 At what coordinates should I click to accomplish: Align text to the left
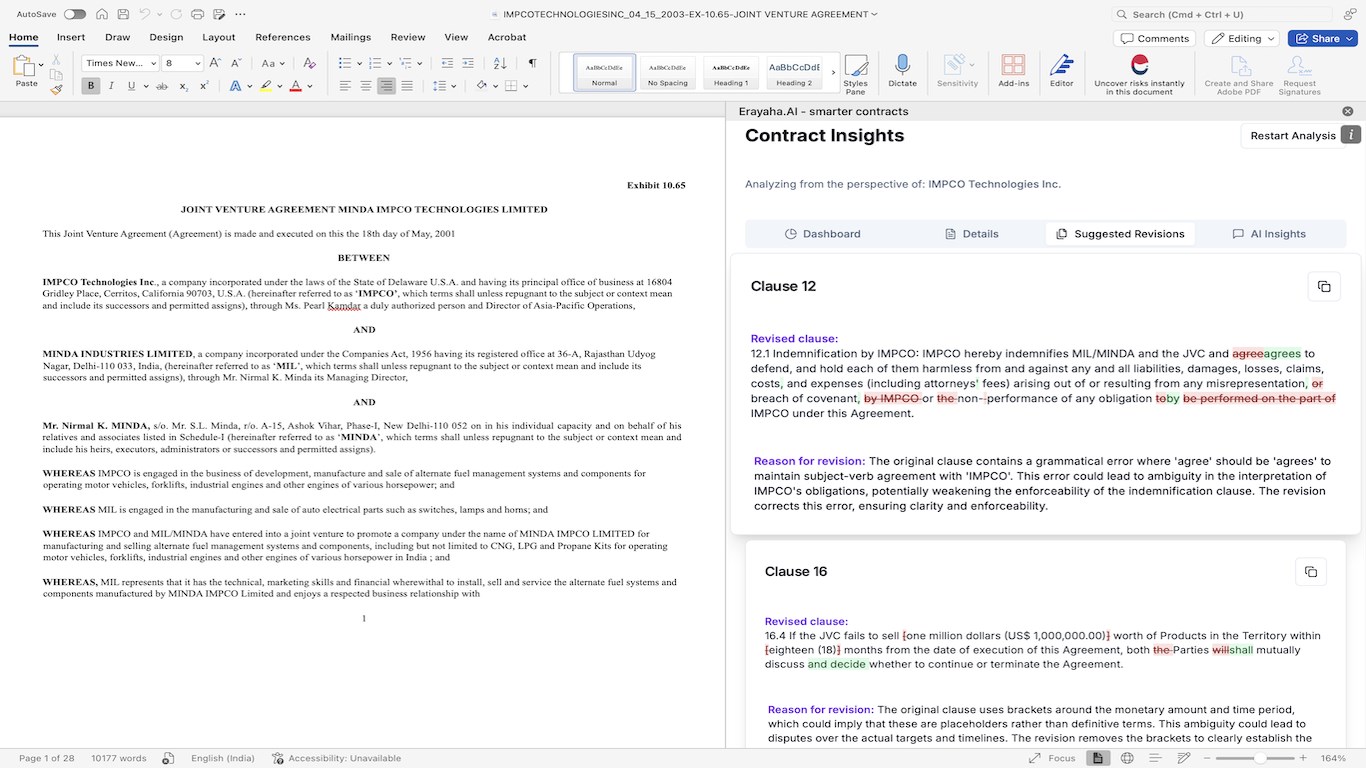pyautogui.click(x=345, y=86)
